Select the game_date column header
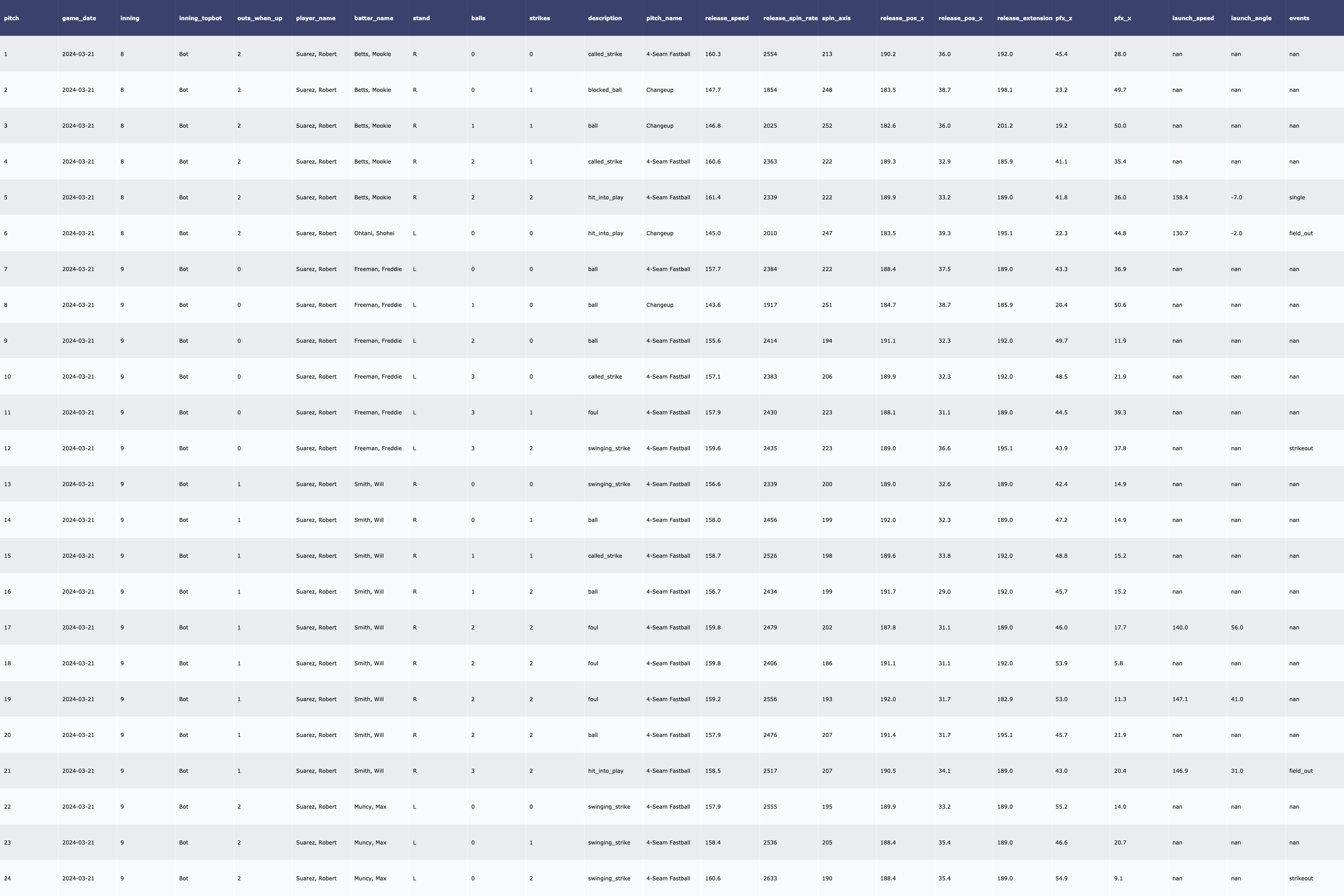The image size is (1344, 896). 79,18
